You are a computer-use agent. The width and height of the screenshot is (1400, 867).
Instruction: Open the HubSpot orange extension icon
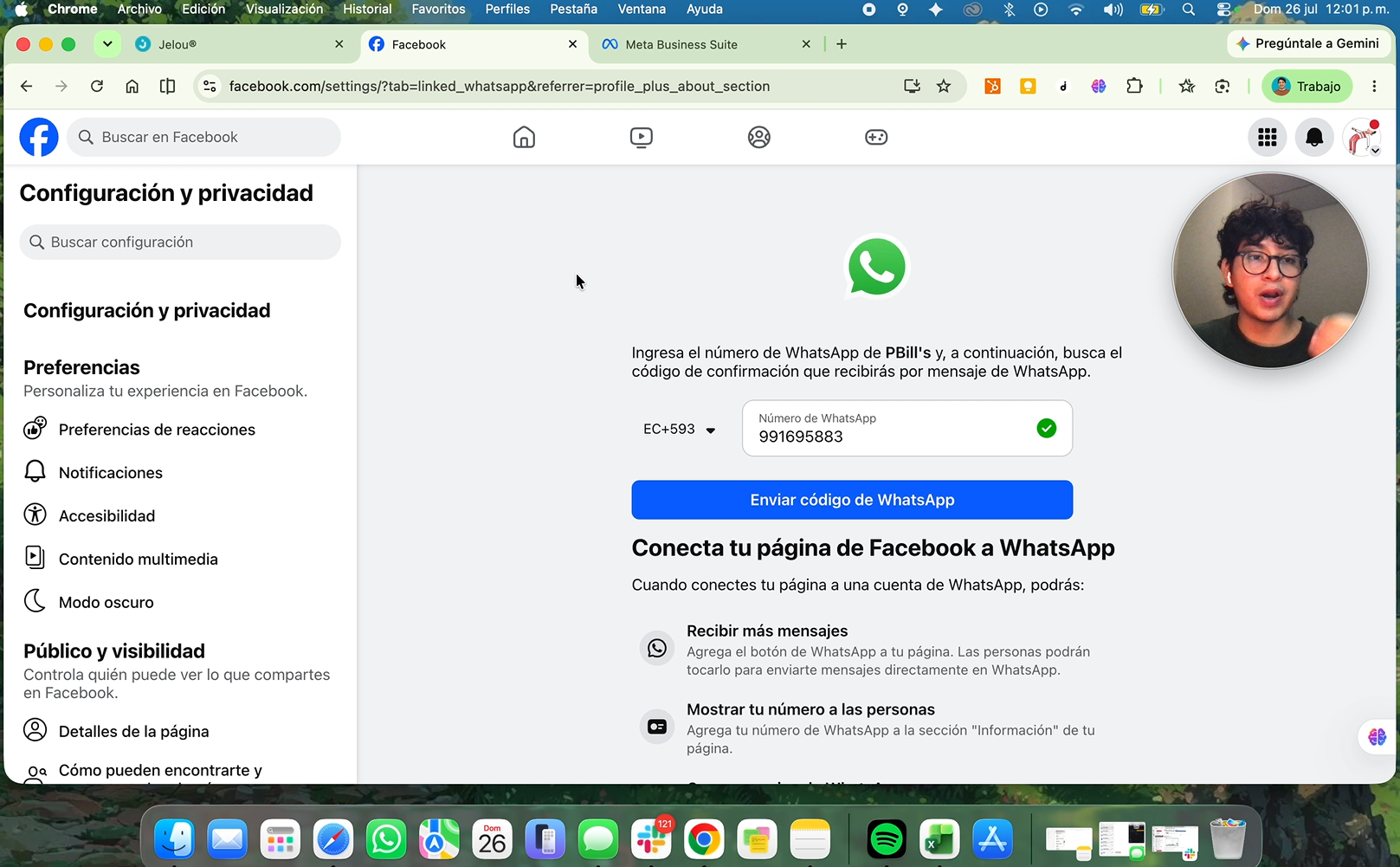pos(992,86)
